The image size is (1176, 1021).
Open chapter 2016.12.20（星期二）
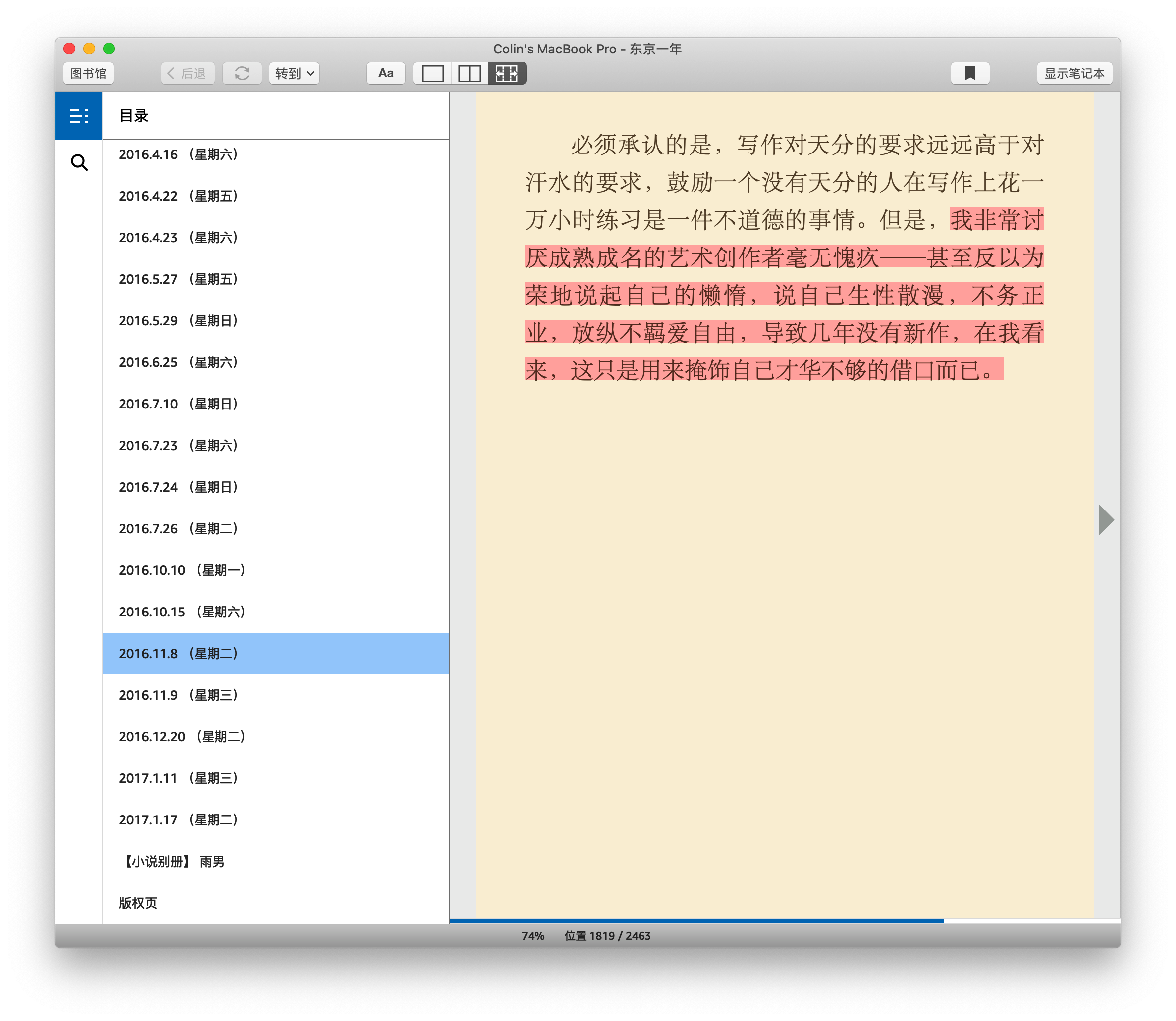[x=276, y=737]
